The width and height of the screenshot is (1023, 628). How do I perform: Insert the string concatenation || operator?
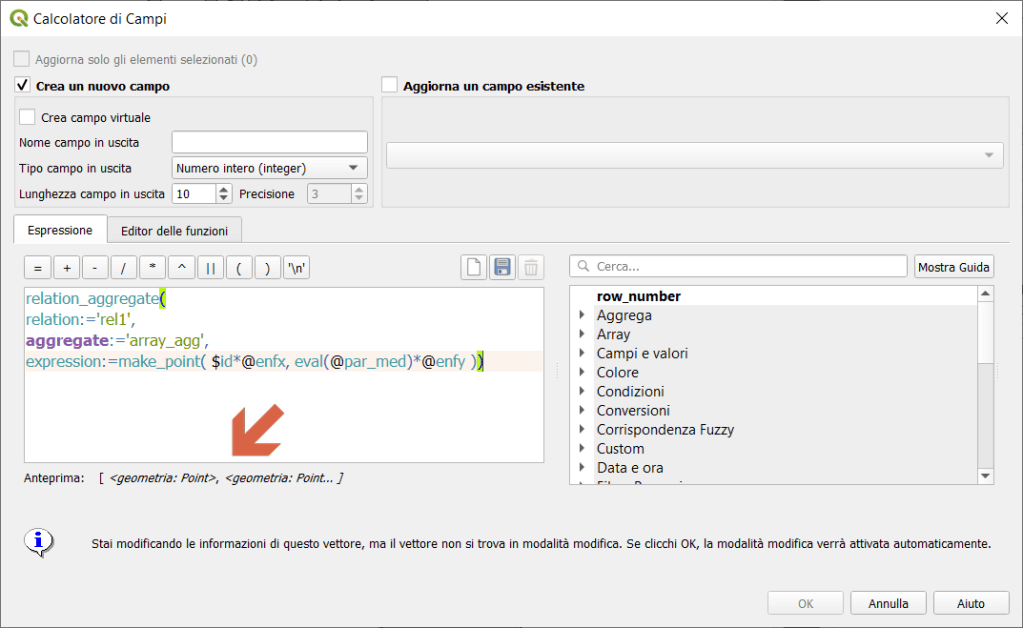point(210,268)
